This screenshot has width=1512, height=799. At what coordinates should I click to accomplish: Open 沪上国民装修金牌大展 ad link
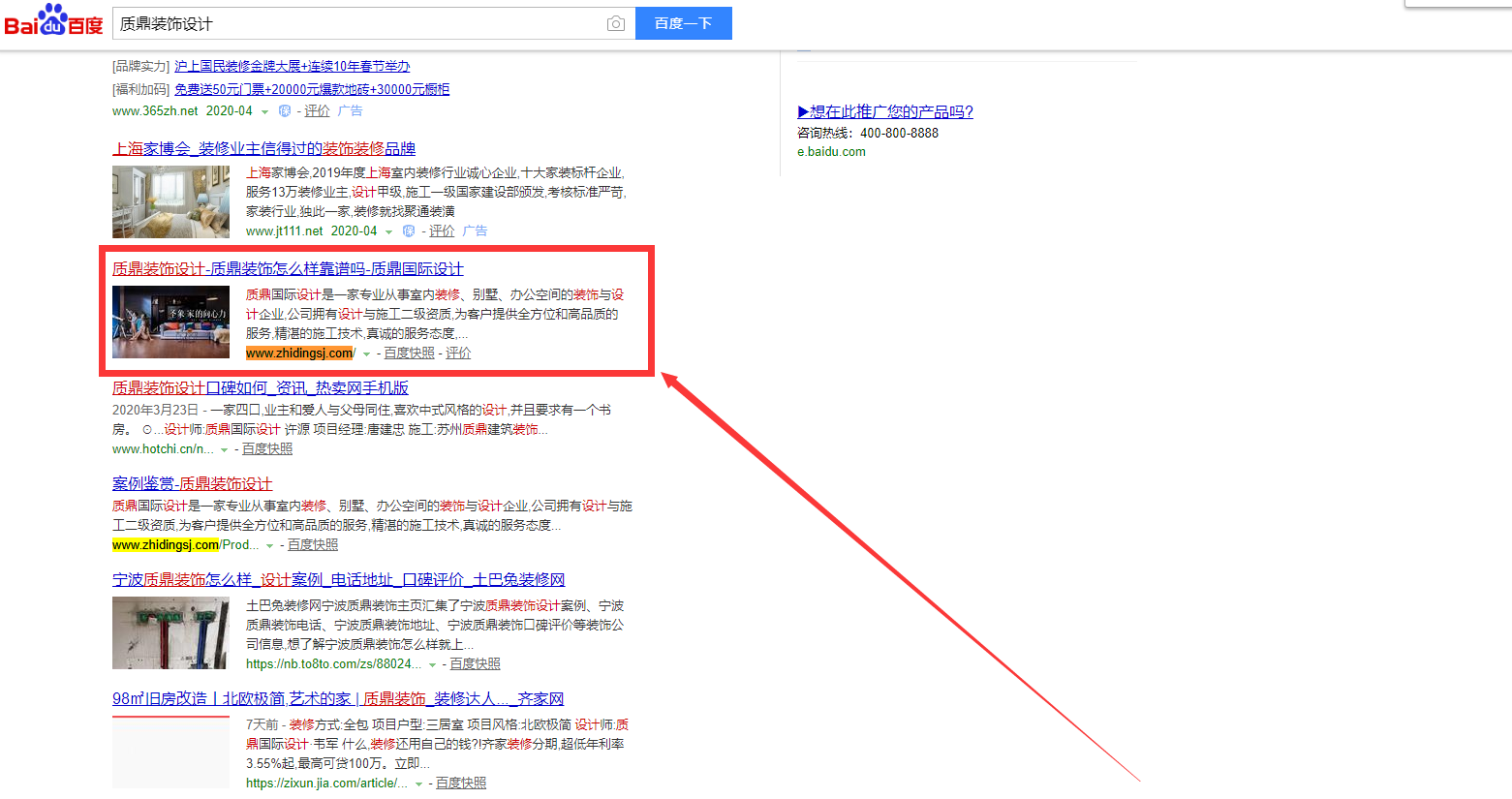(292, 66)
